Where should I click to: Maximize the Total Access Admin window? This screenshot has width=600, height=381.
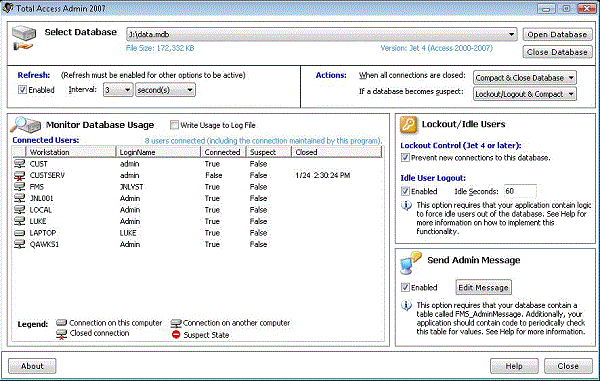point(566,8)
